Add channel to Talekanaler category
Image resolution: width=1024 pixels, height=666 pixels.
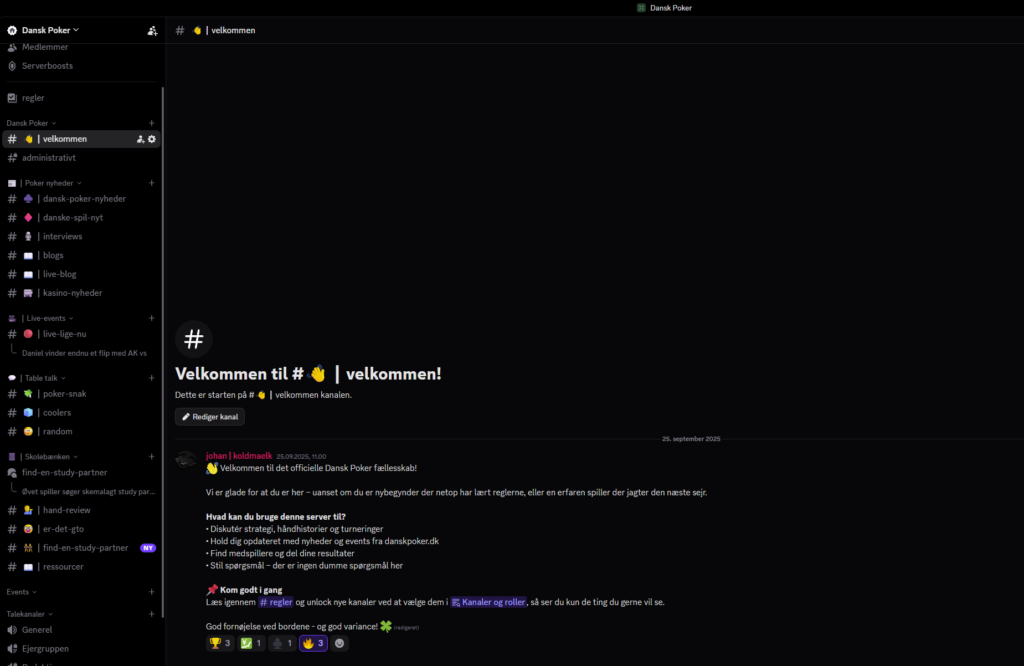point(152,614)
